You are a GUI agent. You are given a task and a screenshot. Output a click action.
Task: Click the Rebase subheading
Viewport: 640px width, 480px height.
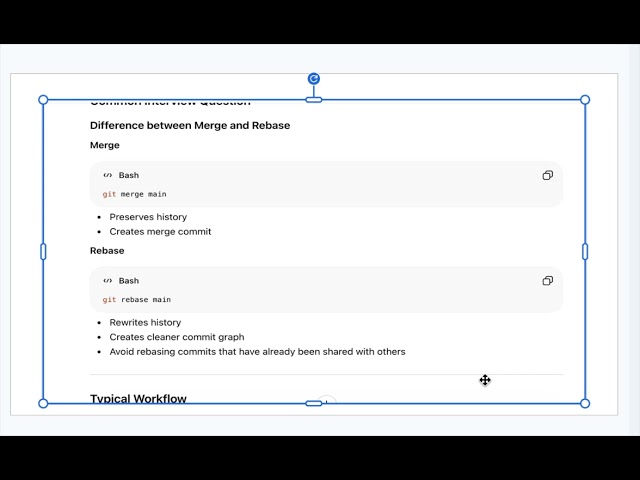click(x=107, y=251)
